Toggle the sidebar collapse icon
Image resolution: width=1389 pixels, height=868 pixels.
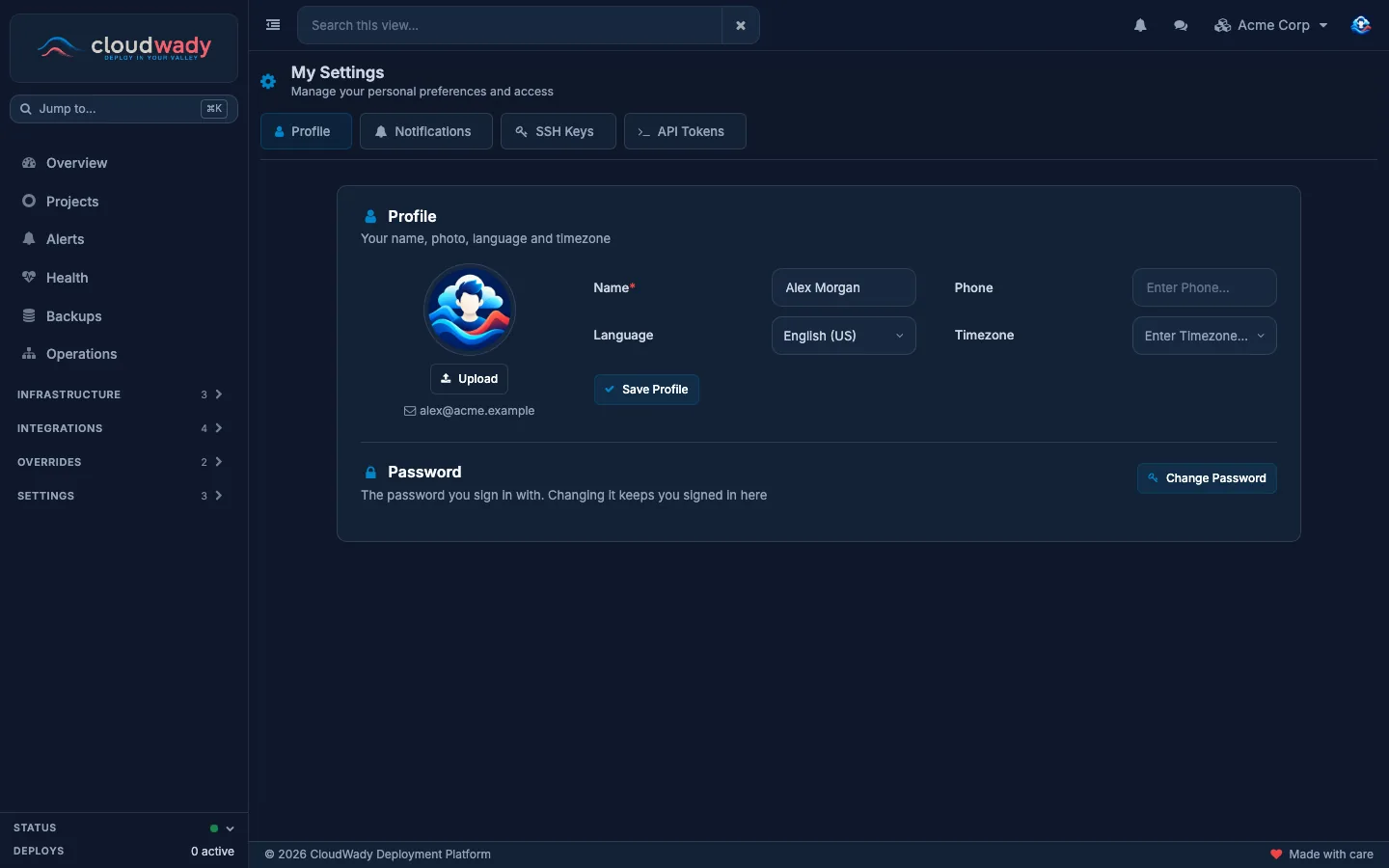tap(273, 25)
